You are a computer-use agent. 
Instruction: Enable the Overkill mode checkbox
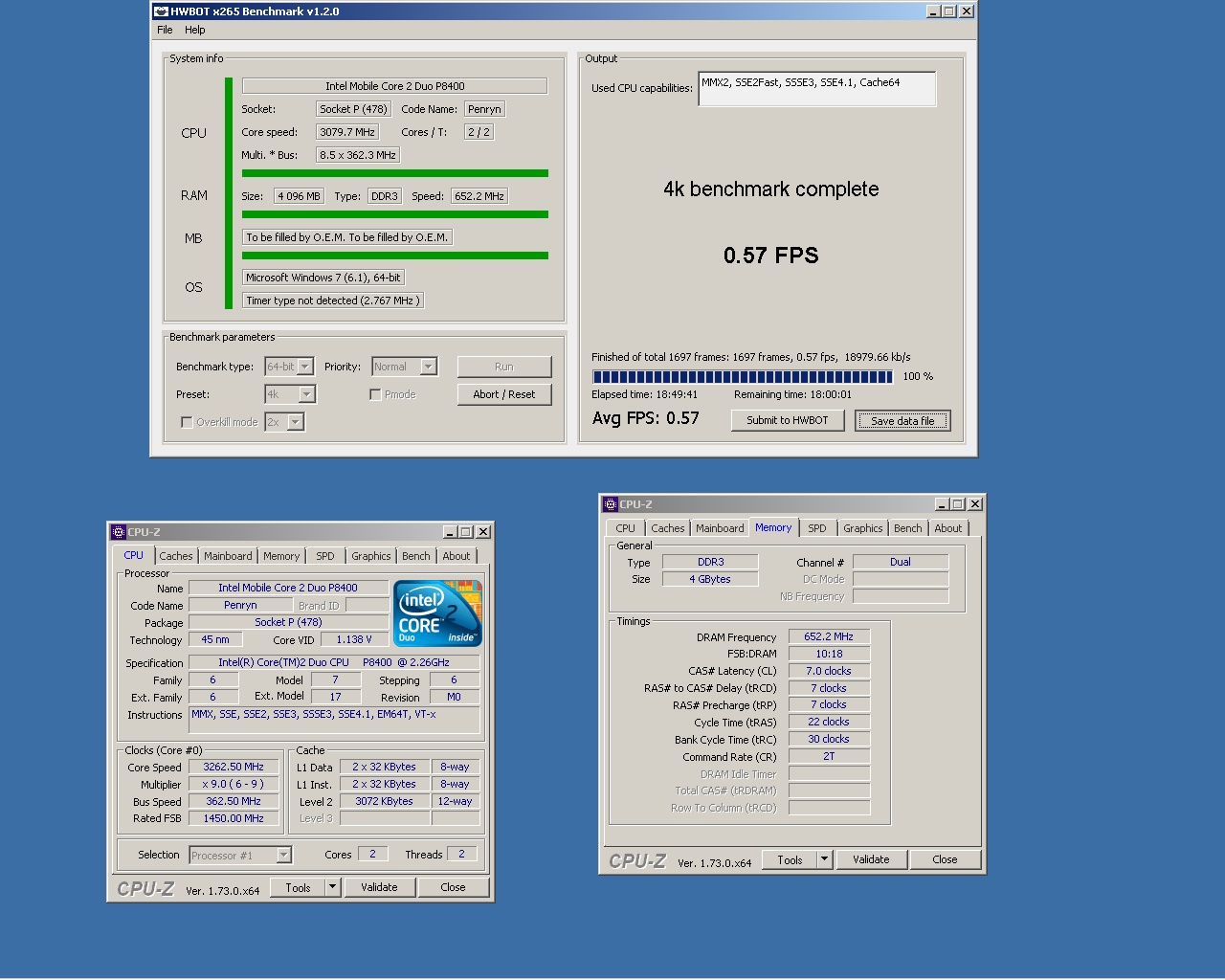click(x=187, y=422)
